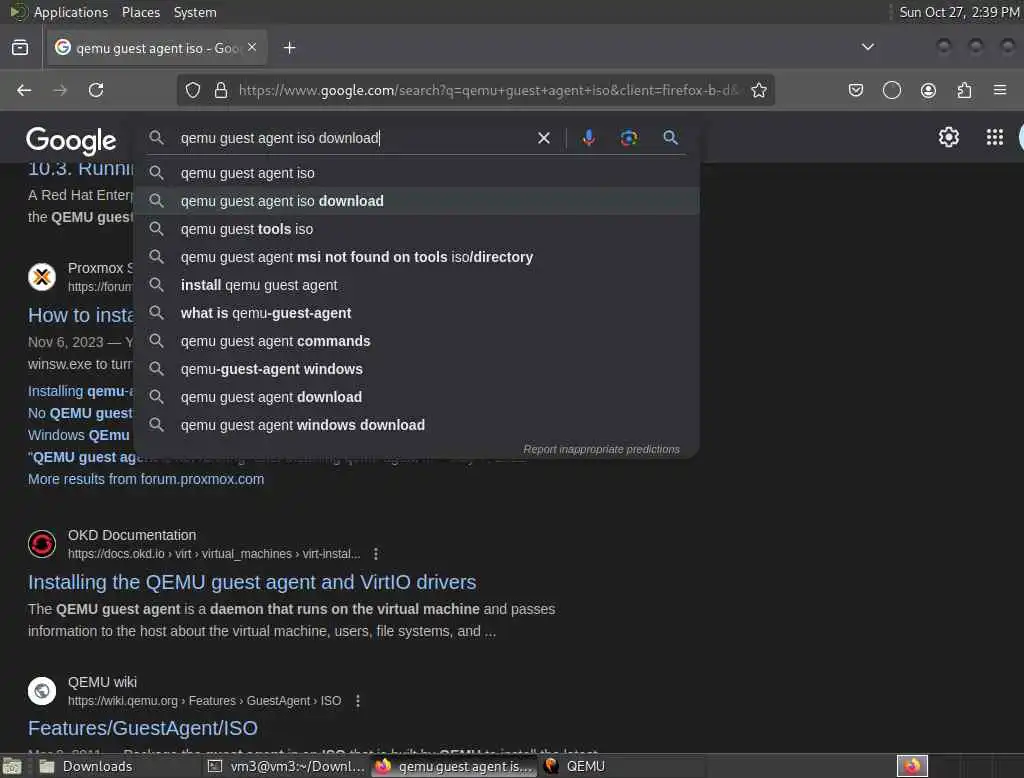Select suggestion 'qemu guest agent windows download'
This screenshot has height=778, width=1024.
point(417,425)
